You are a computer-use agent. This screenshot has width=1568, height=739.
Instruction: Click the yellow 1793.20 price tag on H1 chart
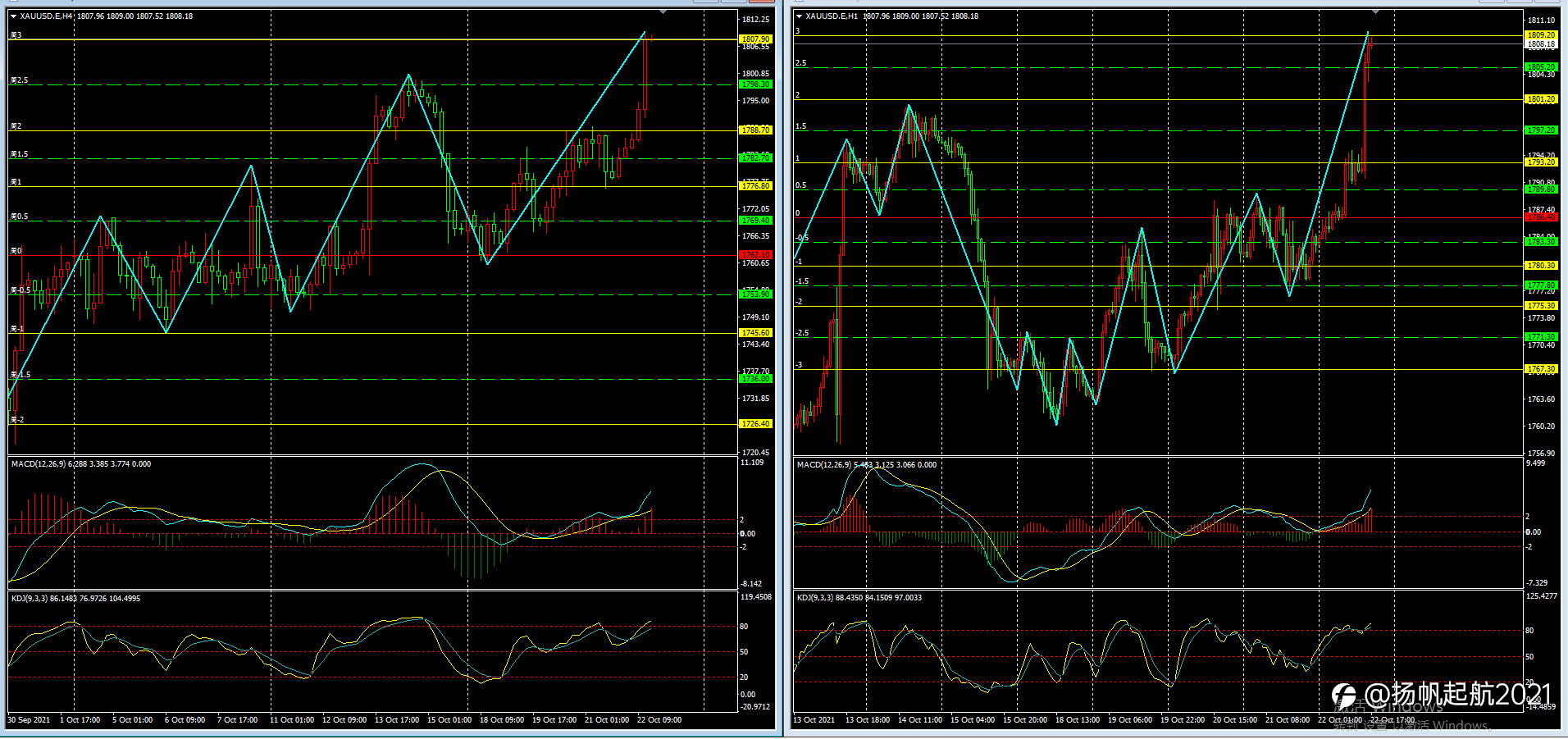tap(1541, 162)
